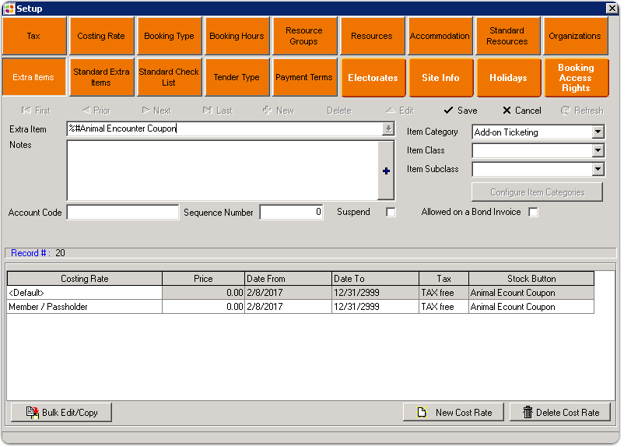Click the New Cost Rate button

[453, 412]
